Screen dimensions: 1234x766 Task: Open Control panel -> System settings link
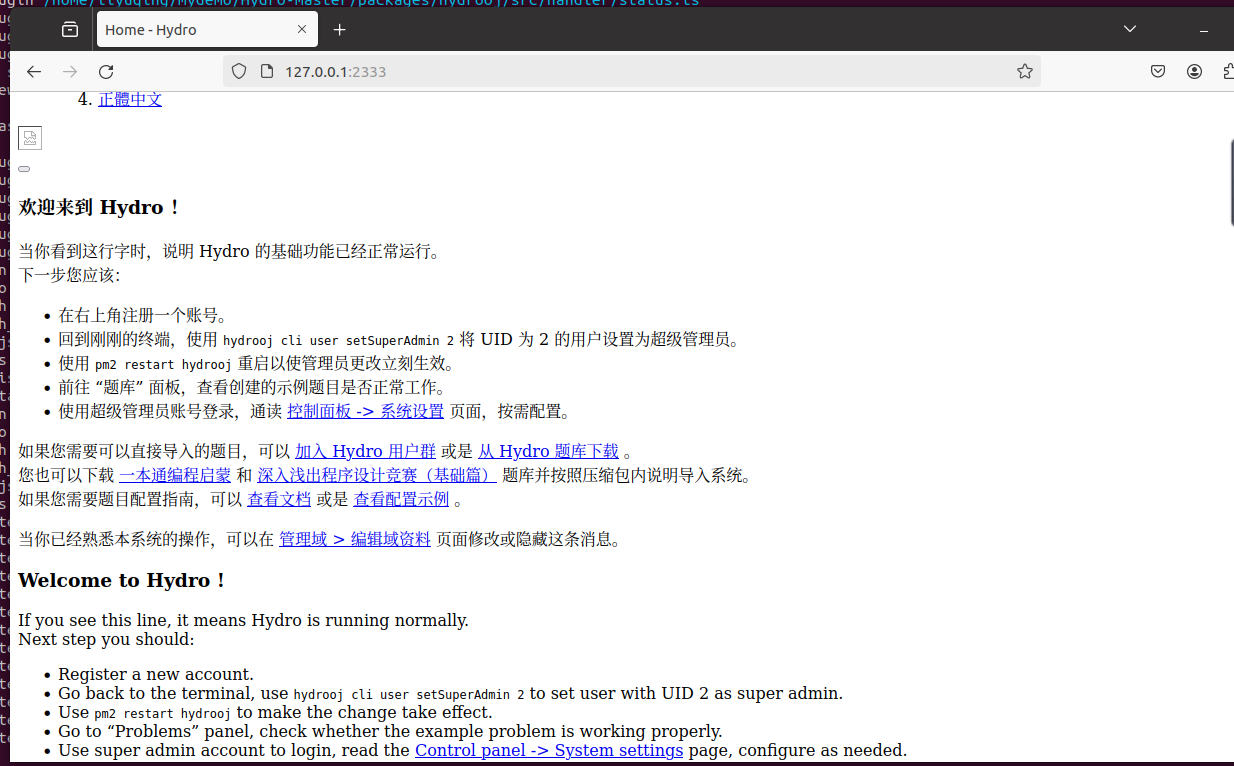tap(549, 750)
